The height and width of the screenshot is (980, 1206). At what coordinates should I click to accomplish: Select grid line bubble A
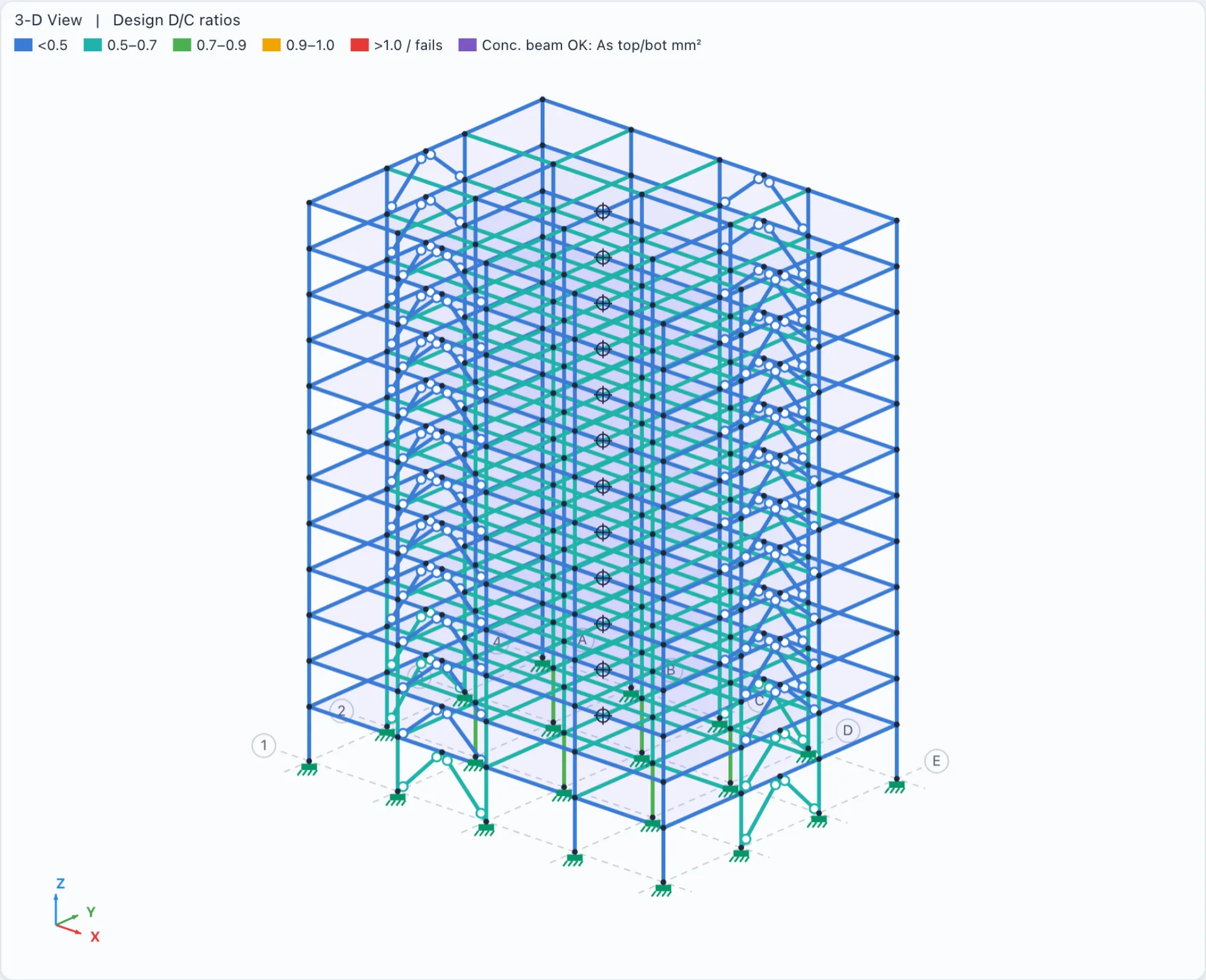point(582,640)
